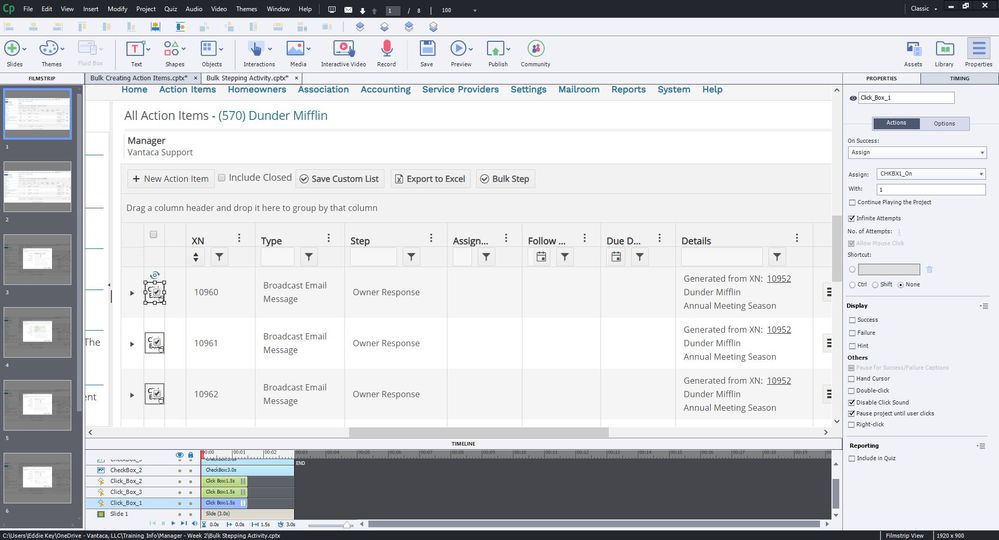Click the timeline lock-all padlock icon

click(190, 455)
